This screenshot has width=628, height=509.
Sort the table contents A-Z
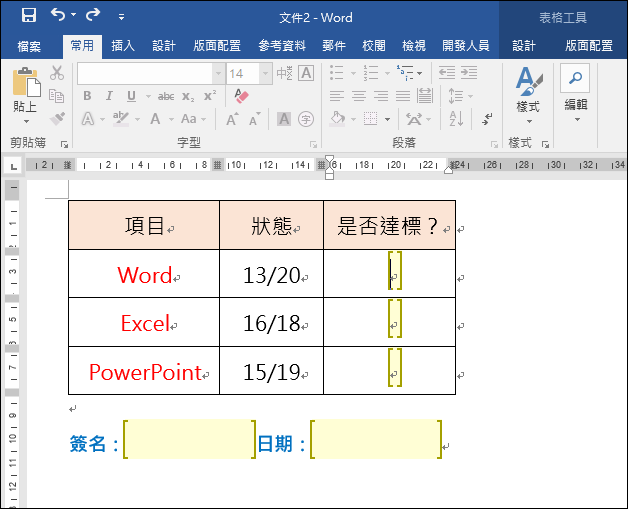456,119
